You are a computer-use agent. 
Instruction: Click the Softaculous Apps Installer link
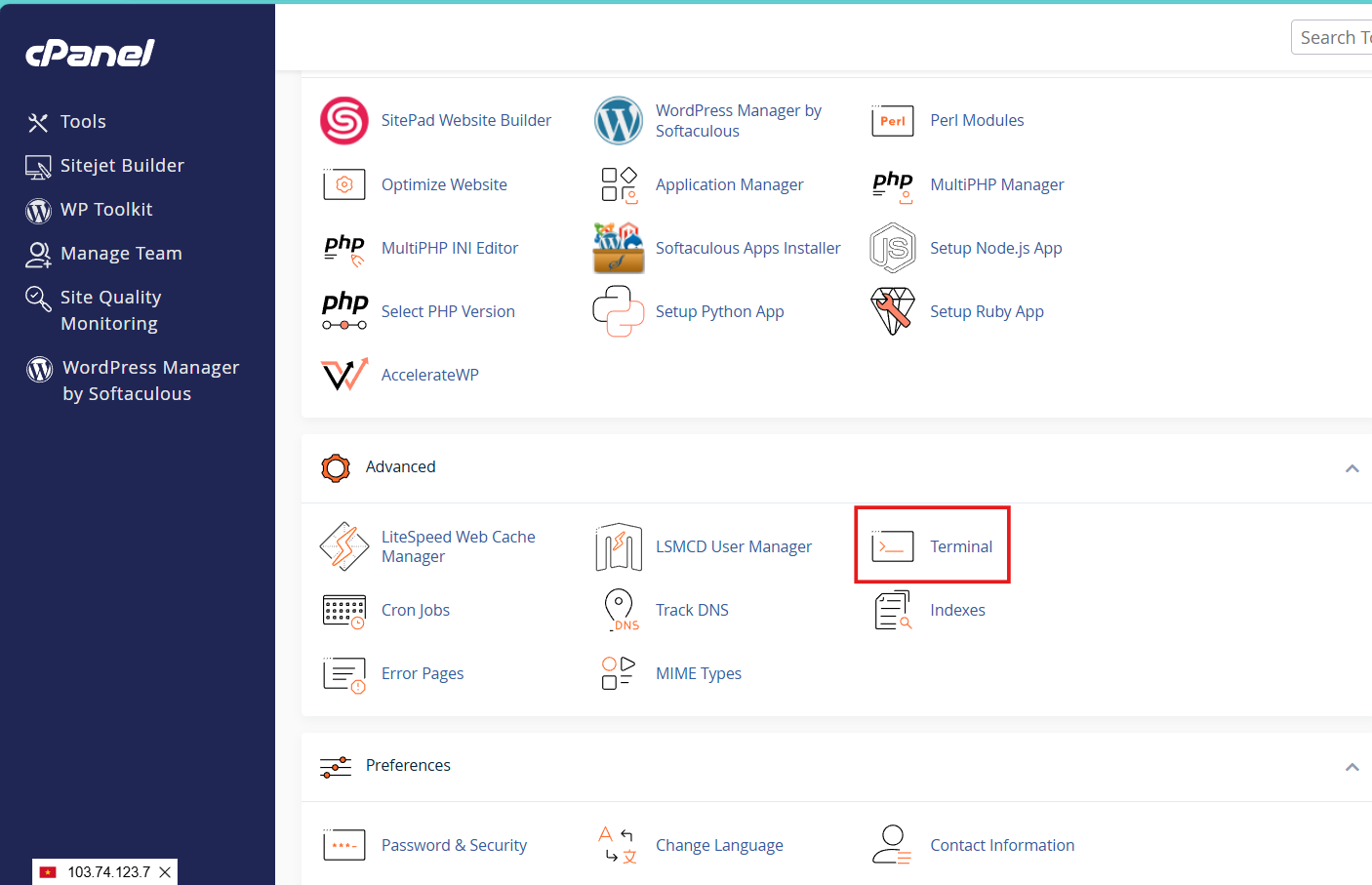[747, 248]
